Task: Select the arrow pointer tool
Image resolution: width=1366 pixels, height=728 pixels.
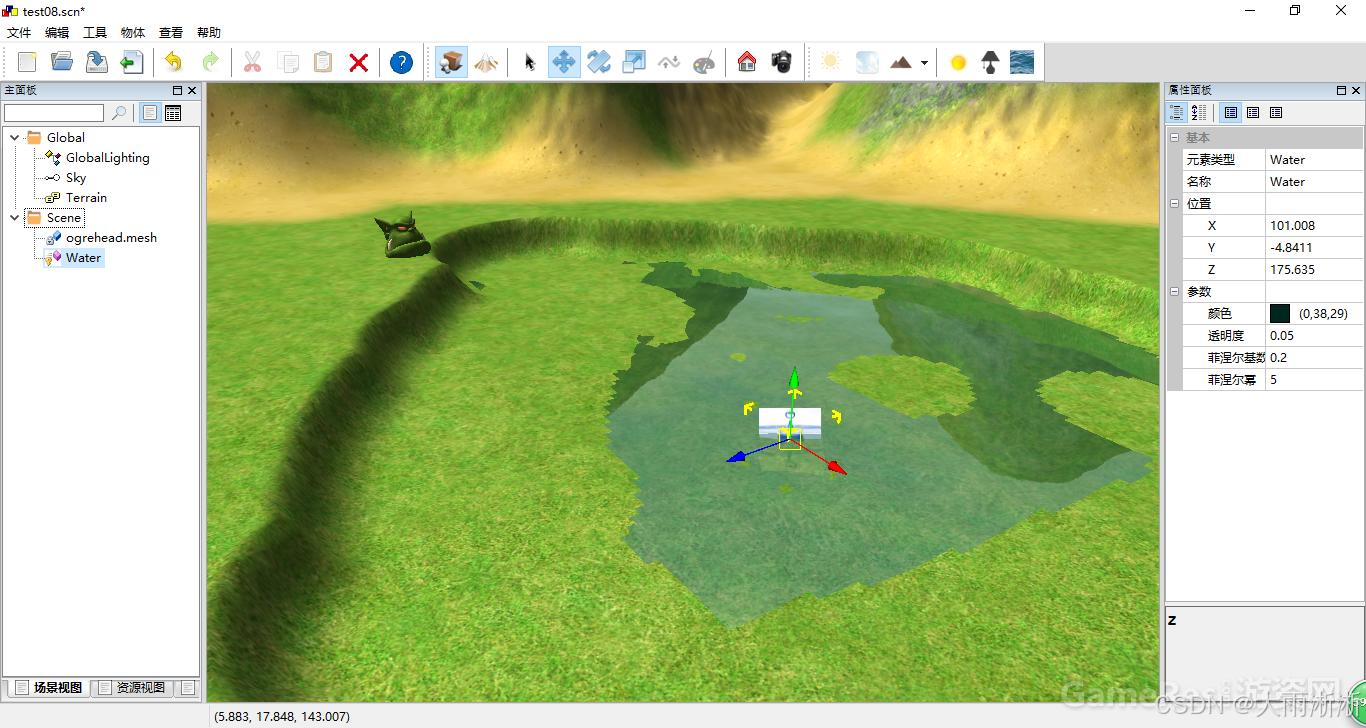Action: pyautogui.click(x=529, y=62)
